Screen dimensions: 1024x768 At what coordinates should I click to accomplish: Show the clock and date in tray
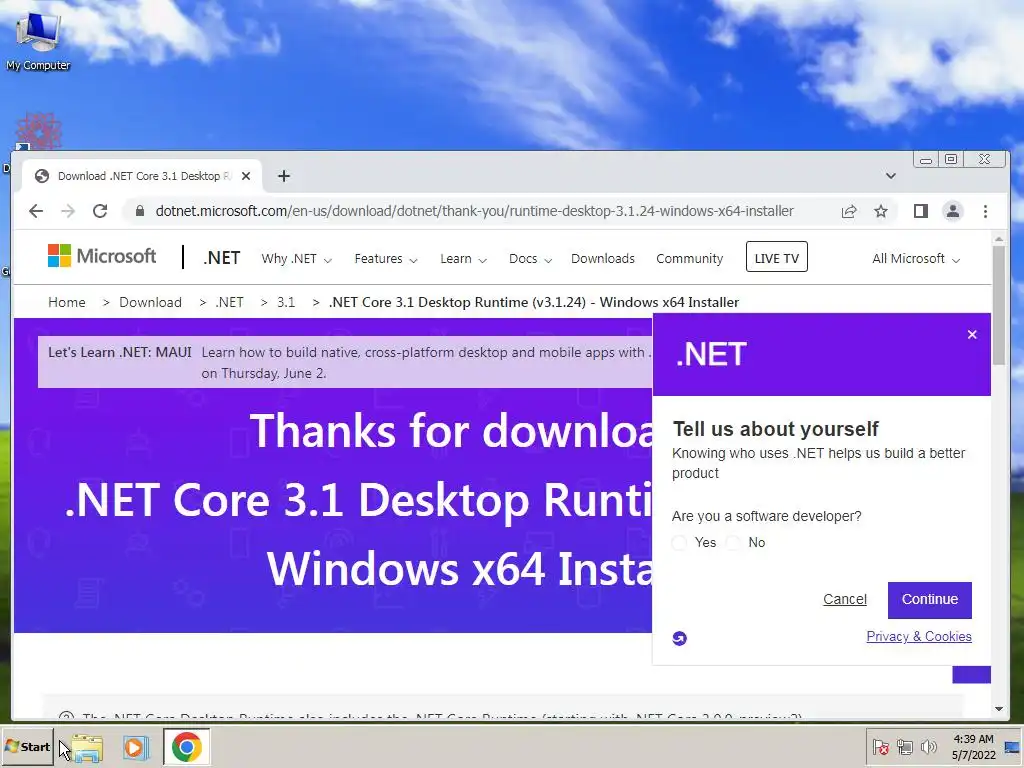click(x=973, y=747)
